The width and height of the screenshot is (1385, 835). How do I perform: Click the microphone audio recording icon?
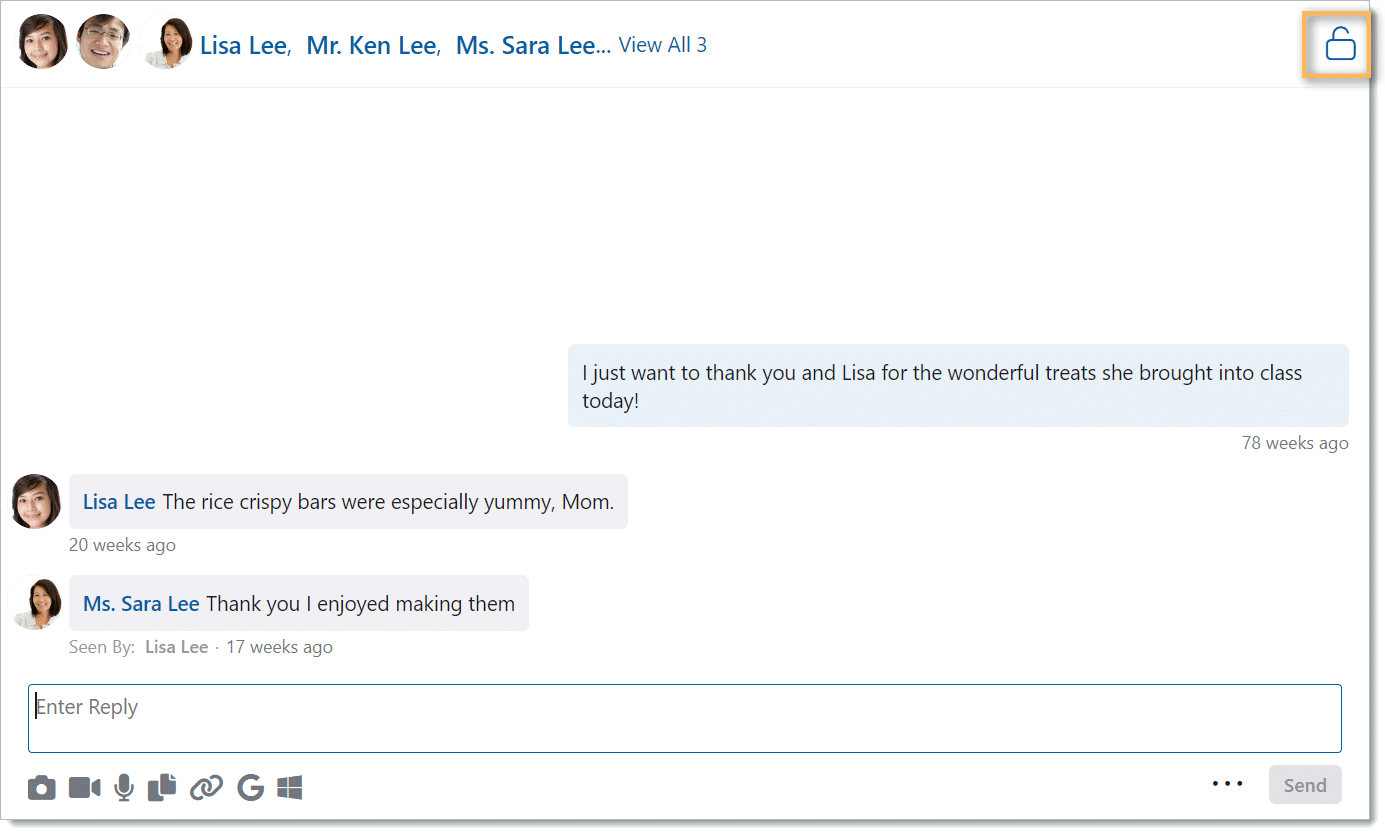click(x=124, y=788)
